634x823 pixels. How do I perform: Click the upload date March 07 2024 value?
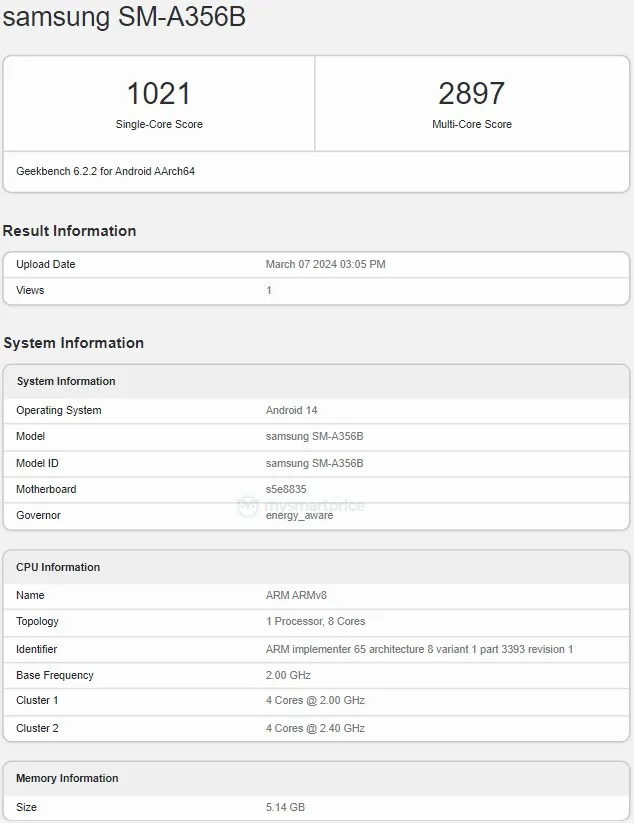click(x=325, y=264)
